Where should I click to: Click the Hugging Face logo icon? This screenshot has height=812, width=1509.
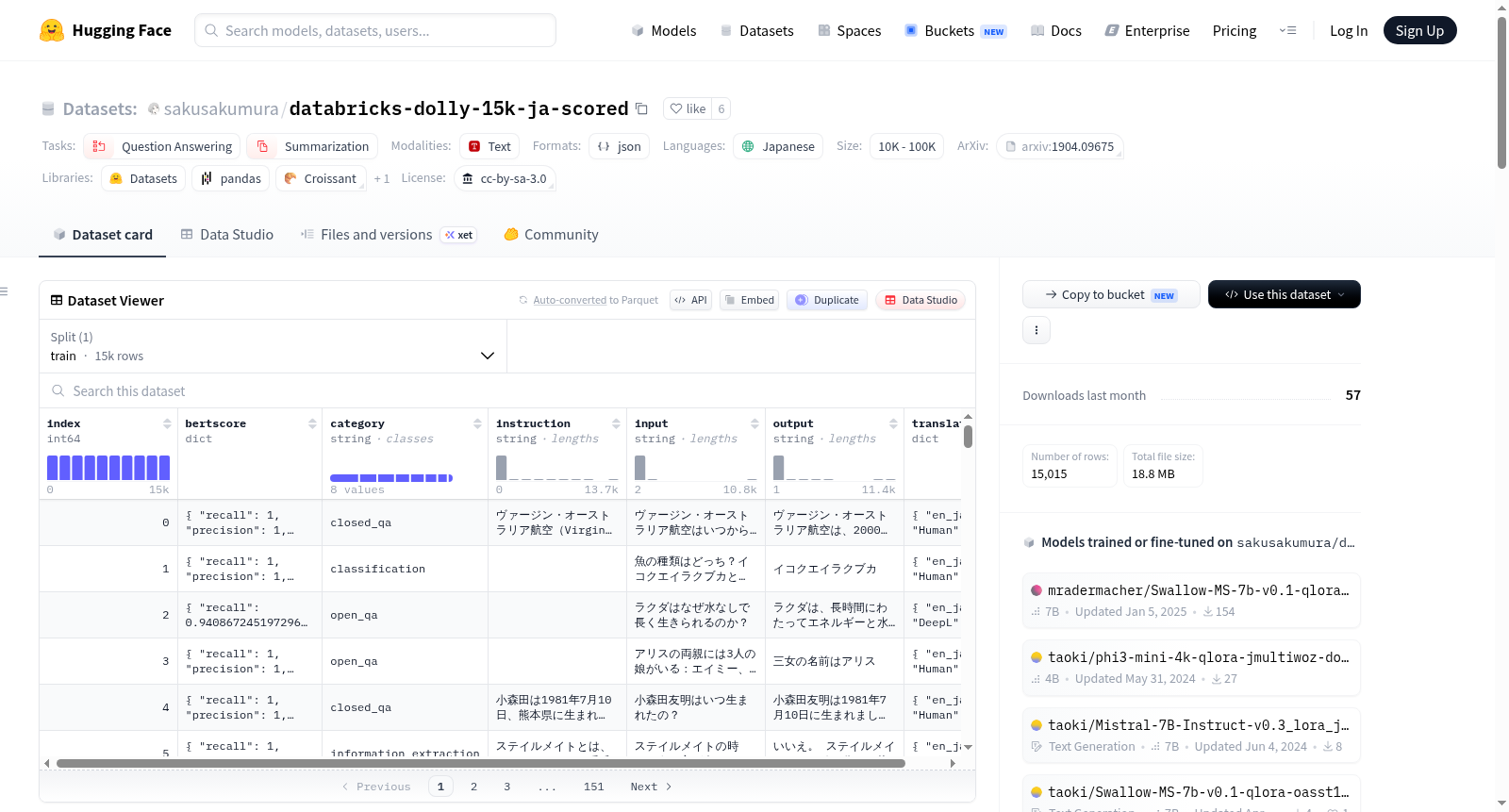pos(52,30)
